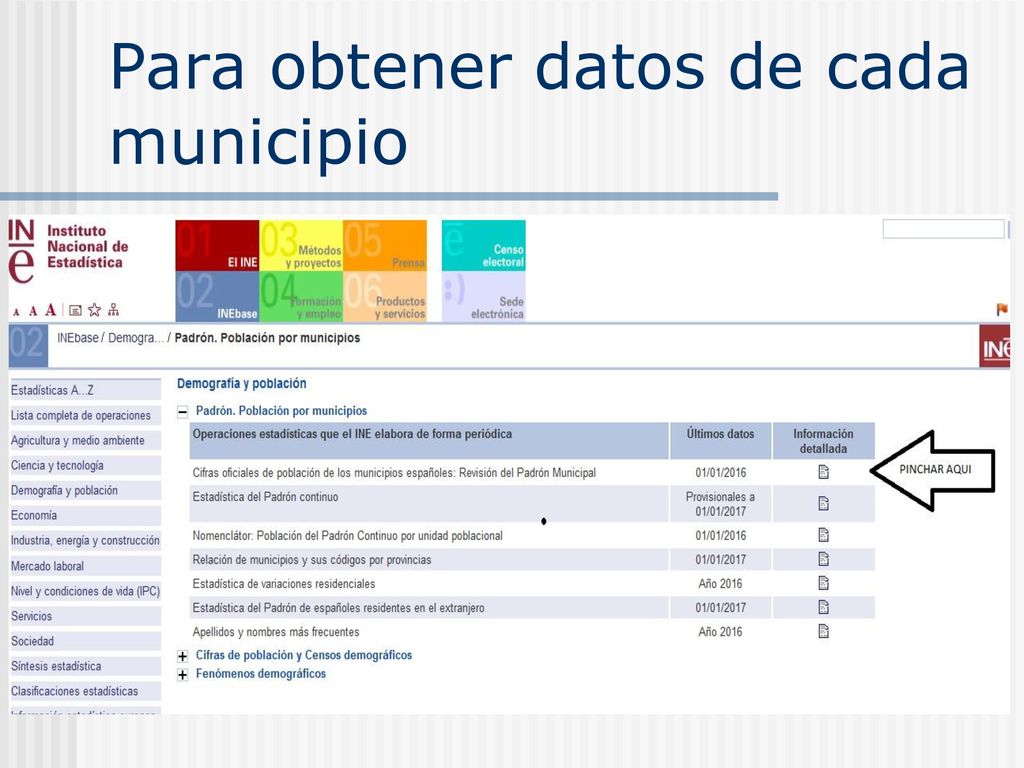Screen dimensions: 1024x768
Task: Open Clasificaciones estadísticas in sidebar
Action: [x=85, y=691]
